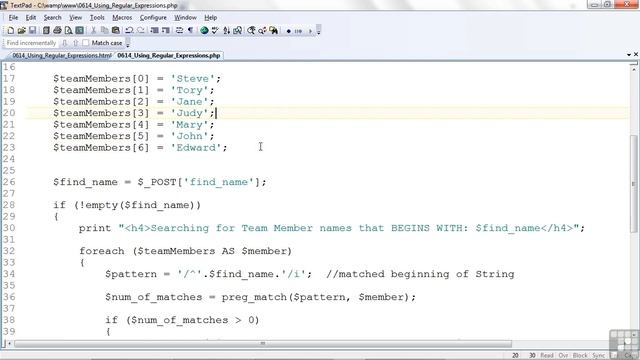Click the Sort lines icon
Screen dimensions: 640x360
pyautogui.click(x=227, y=31)
